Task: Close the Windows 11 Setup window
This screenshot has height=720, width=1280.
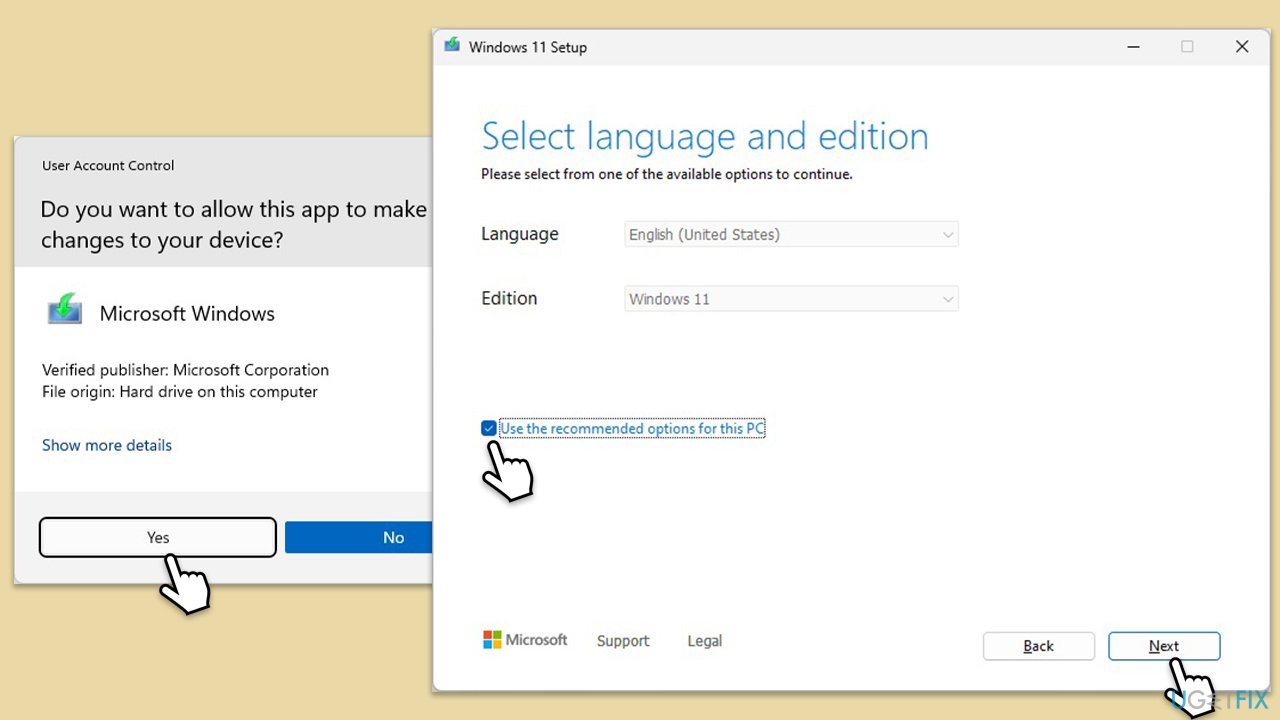Action: point(1242,47)
